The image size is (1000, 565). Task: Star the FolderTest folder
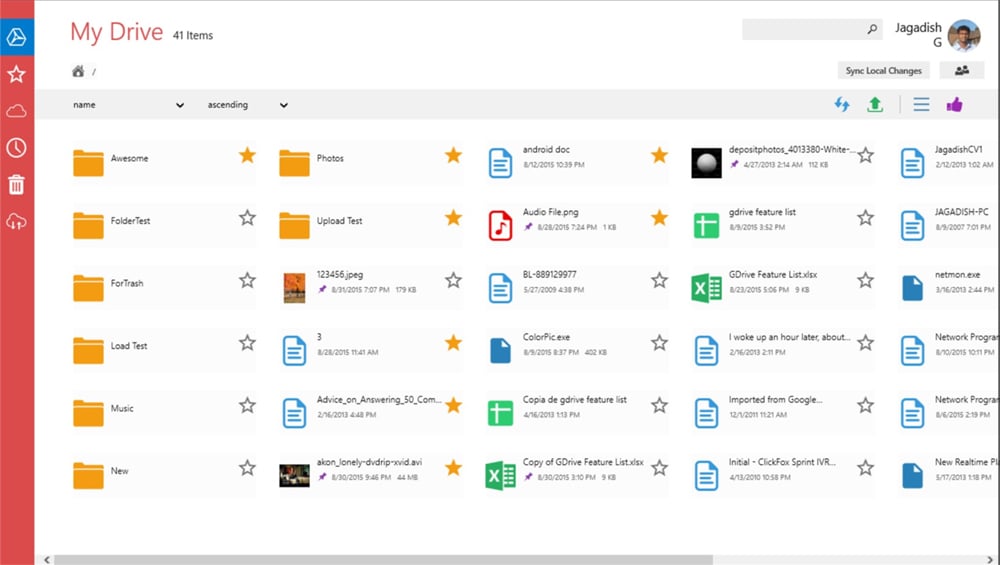[247, 218]
